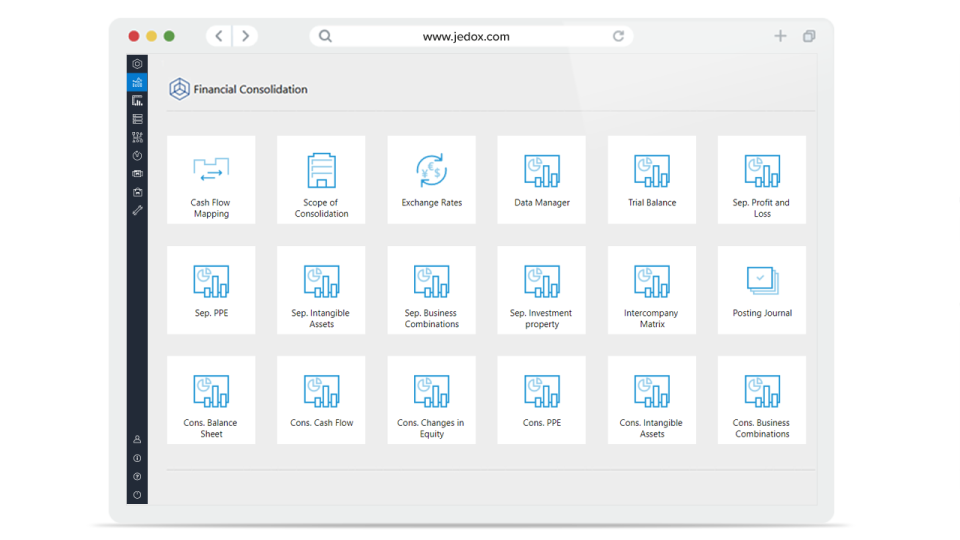Open the Exchange Rates tile
960x540 pixels.
[432, 180]
